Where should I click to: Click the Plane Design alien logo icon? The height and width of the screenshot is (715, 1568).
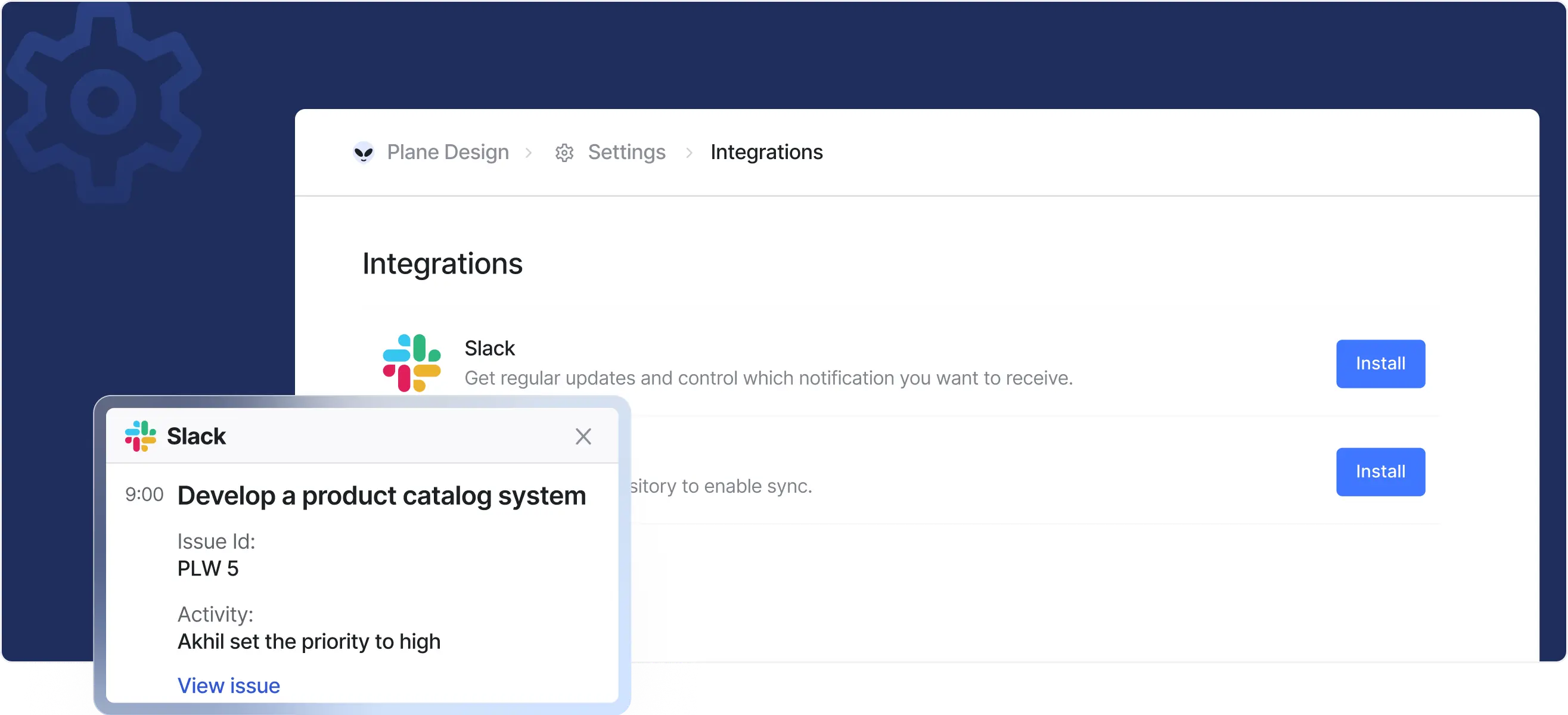click(364, 152)
